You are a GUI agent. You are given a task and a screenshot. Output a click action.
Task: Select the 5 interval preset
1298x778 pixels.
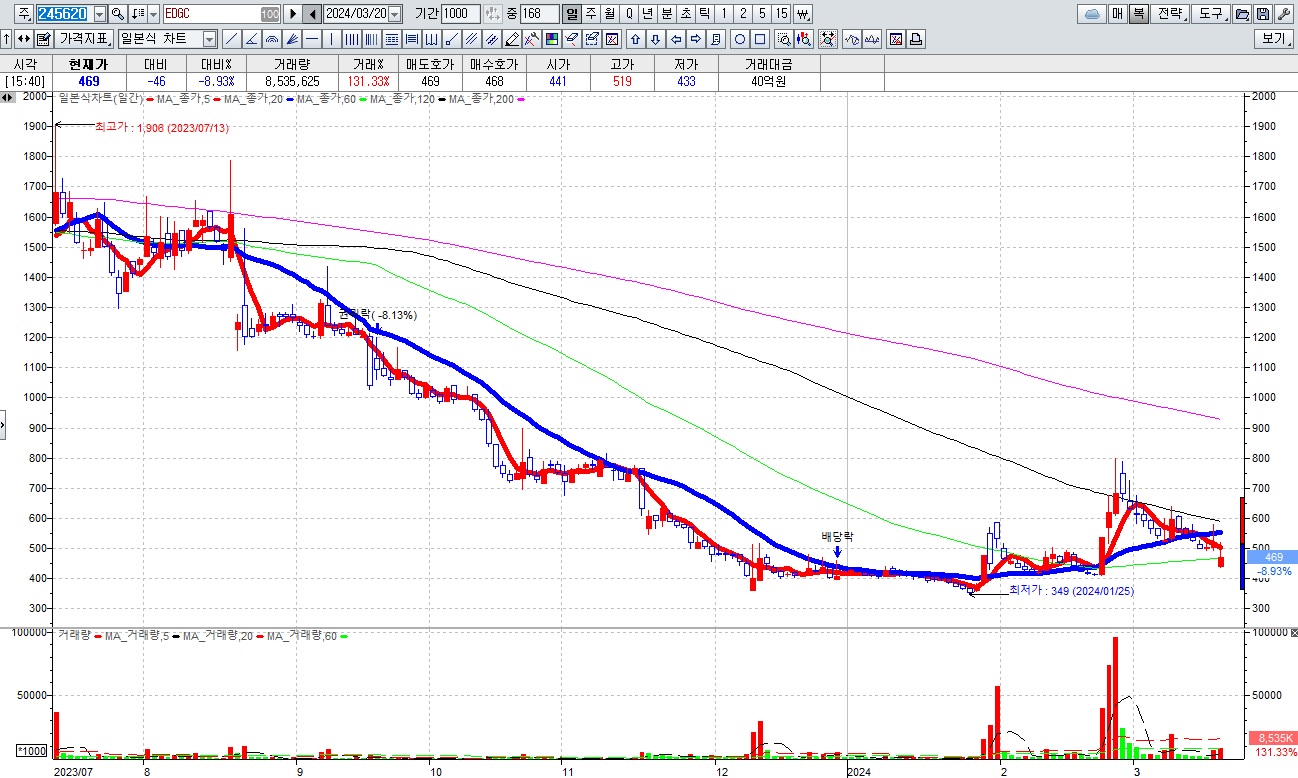tap(762, 14)
